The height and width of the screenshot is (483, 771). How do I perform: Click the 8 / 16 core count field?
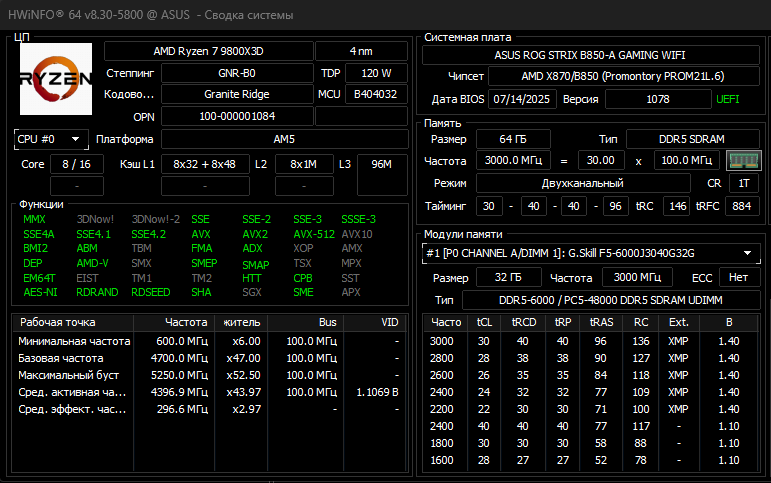pyautogui.click(x=77, y=164)
